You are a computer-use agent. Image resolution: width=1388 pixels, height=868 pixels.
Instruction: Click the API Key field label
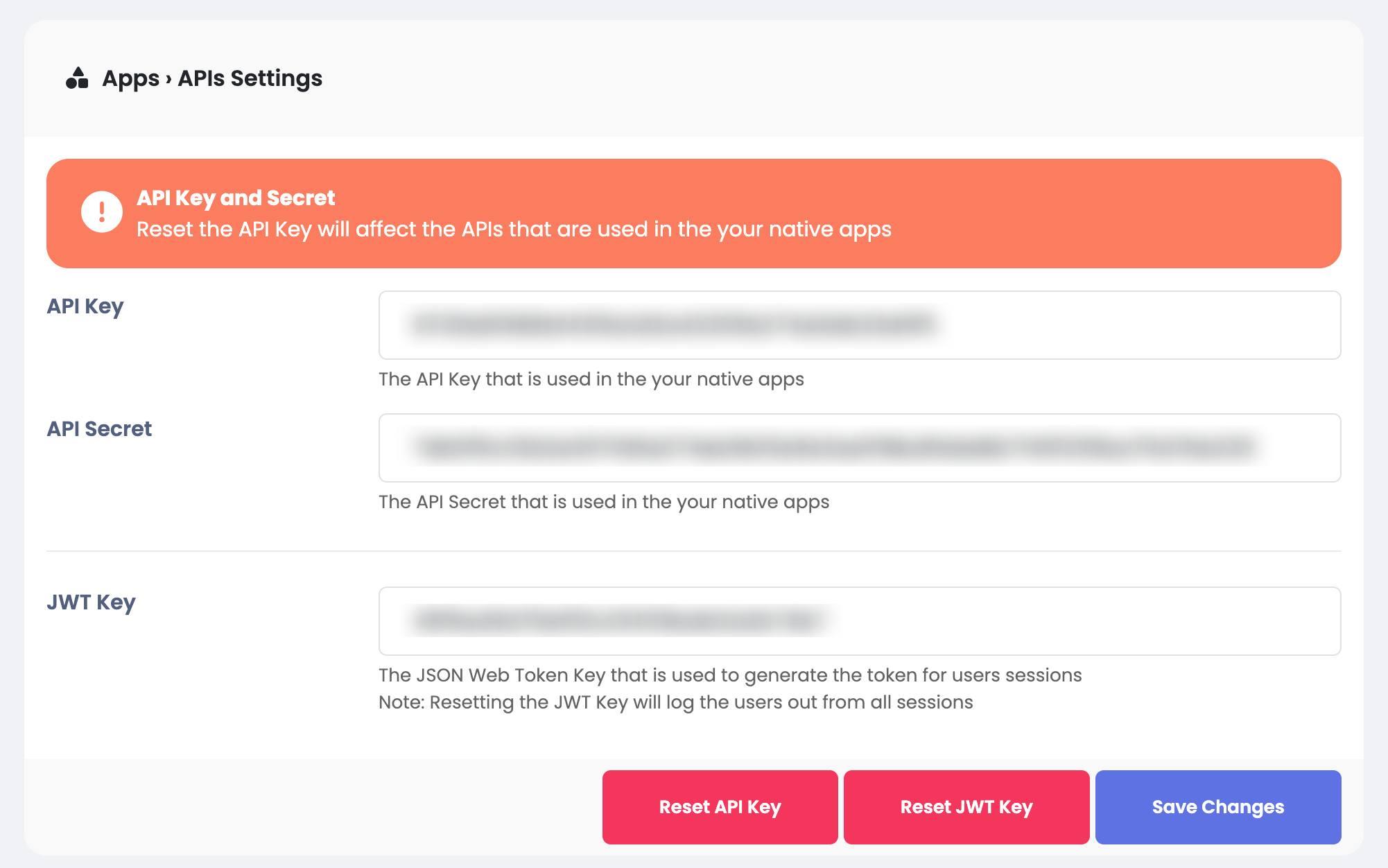pyautogui.click(x=85, y=306)
